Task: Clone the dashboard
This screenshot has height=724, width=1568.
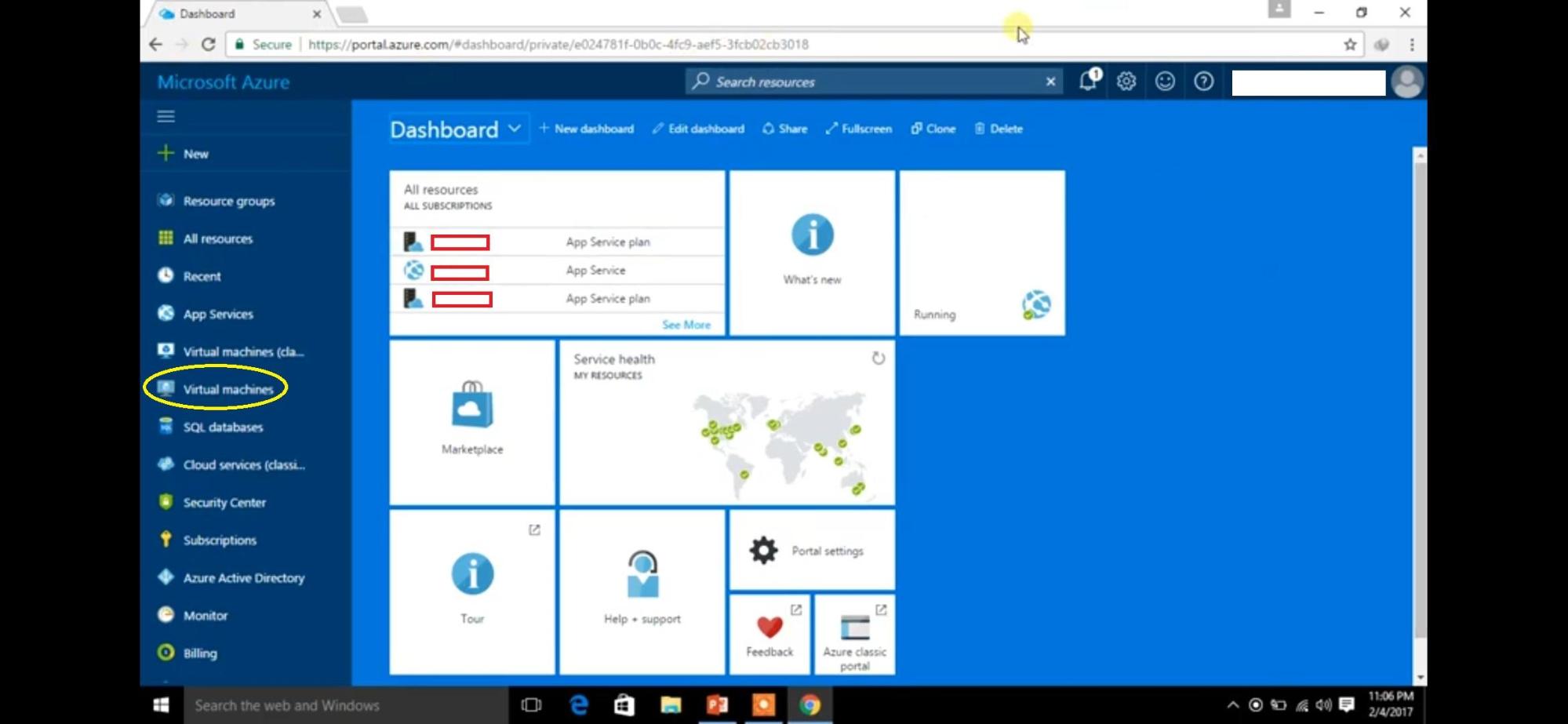Action: pyautogui.click(x=933, y=129)
